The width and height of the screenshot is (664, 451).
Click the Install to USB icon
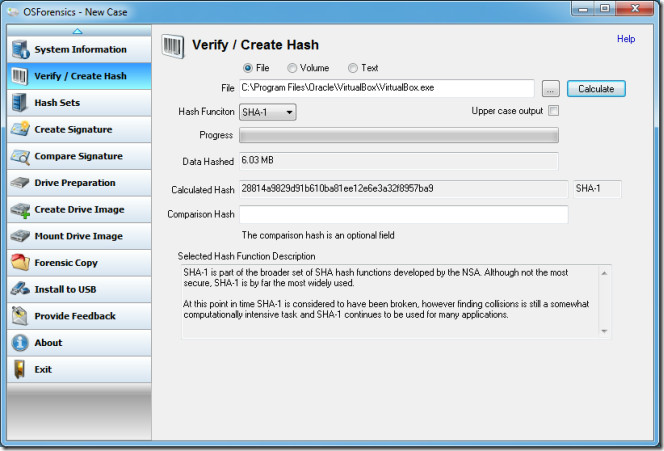(20, 289)
